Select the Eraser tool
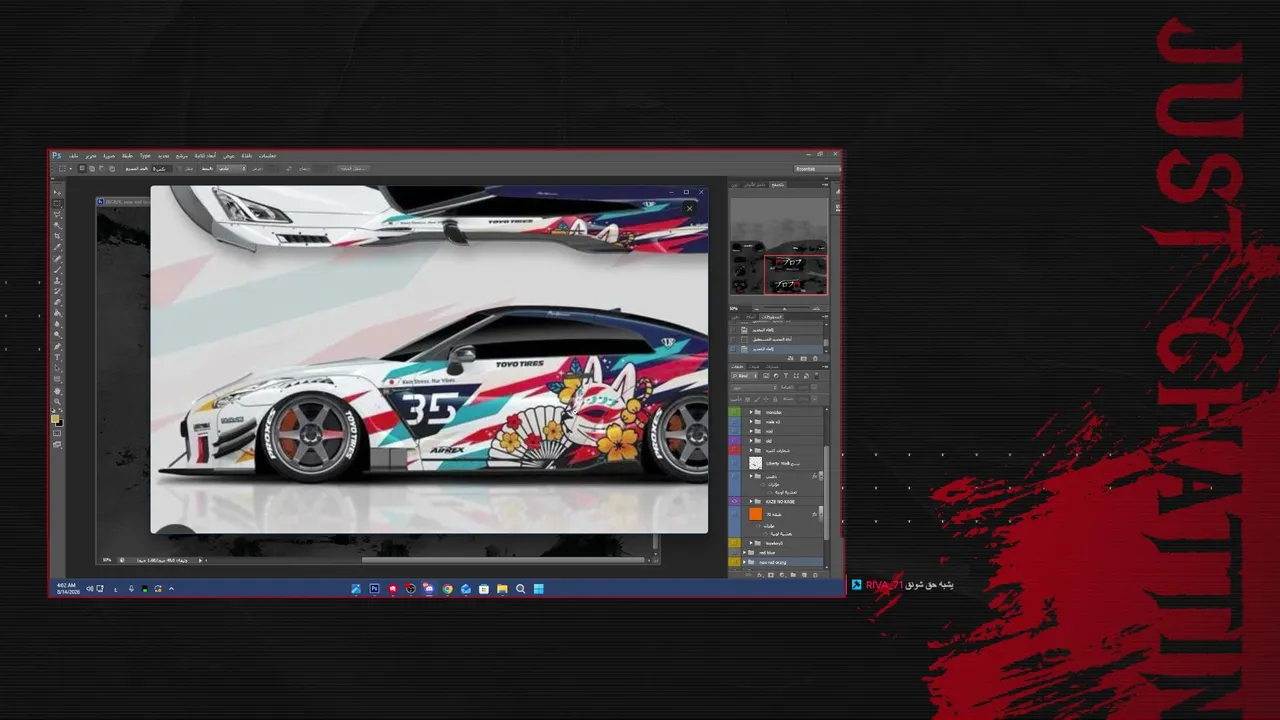Screen dimensions: 1280x720 57,303
